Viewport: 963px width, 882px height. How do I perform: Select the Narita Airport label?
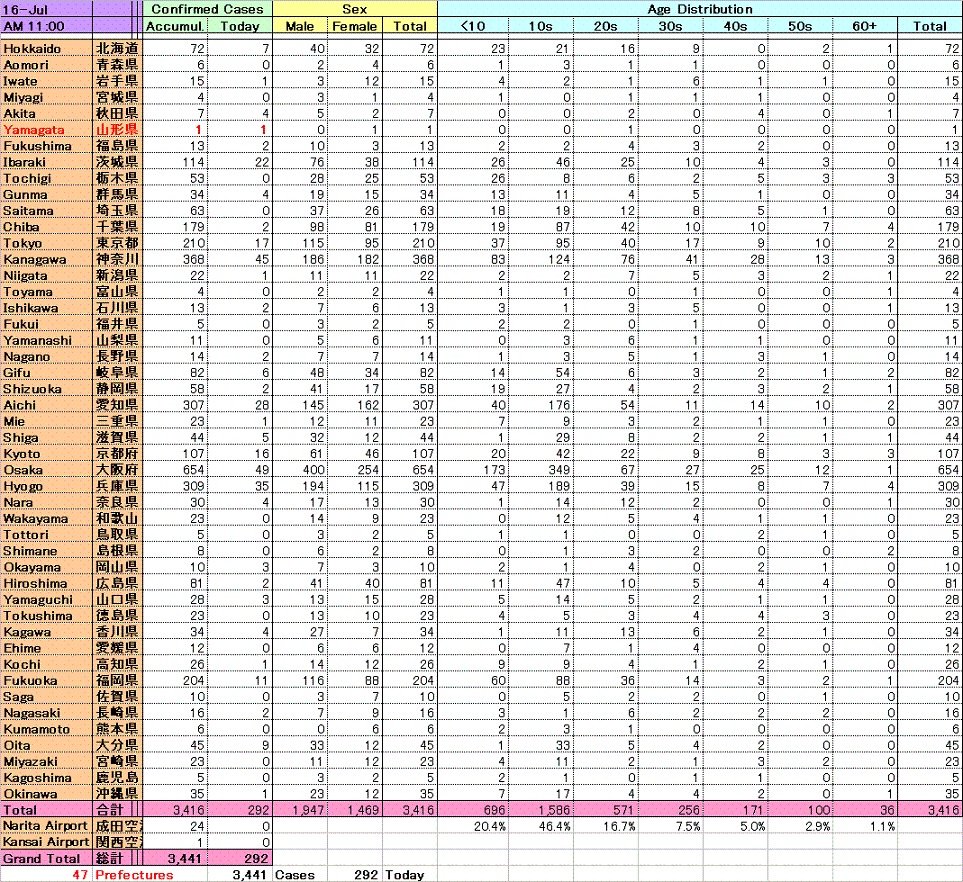pyautogui.click(x=46, y=826)
